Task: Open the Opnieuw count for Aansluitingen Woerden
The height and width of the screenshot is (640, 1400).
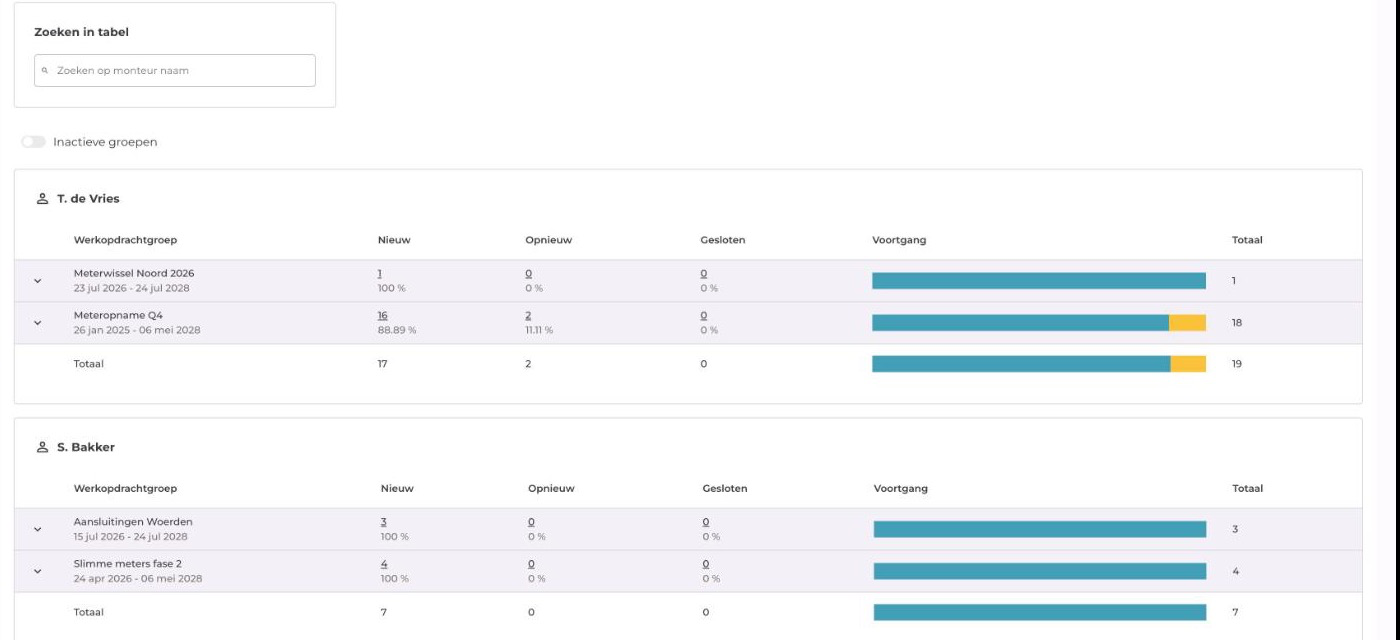Action: coord(530,522)
